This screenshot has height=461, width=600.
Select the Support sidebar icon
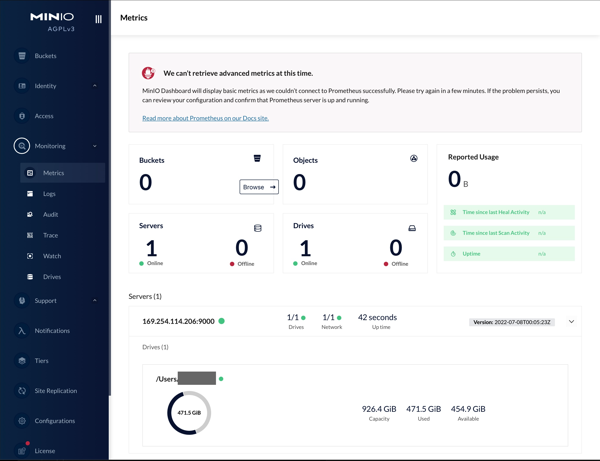[x=22, y=301]
